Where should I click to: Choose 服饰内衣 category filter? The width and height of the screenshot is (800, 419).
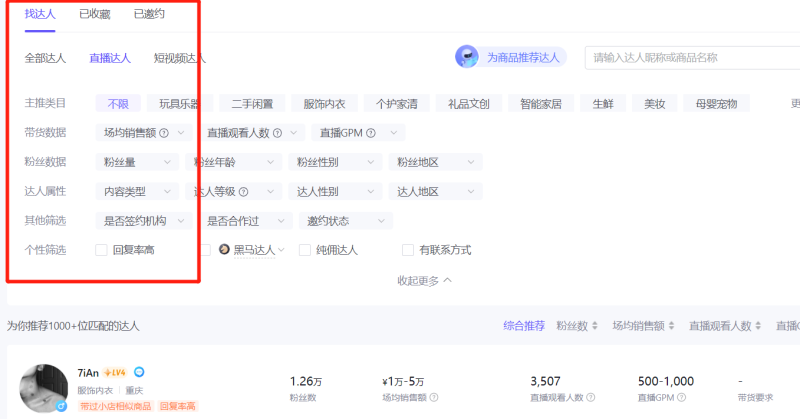tap(324, 104)
